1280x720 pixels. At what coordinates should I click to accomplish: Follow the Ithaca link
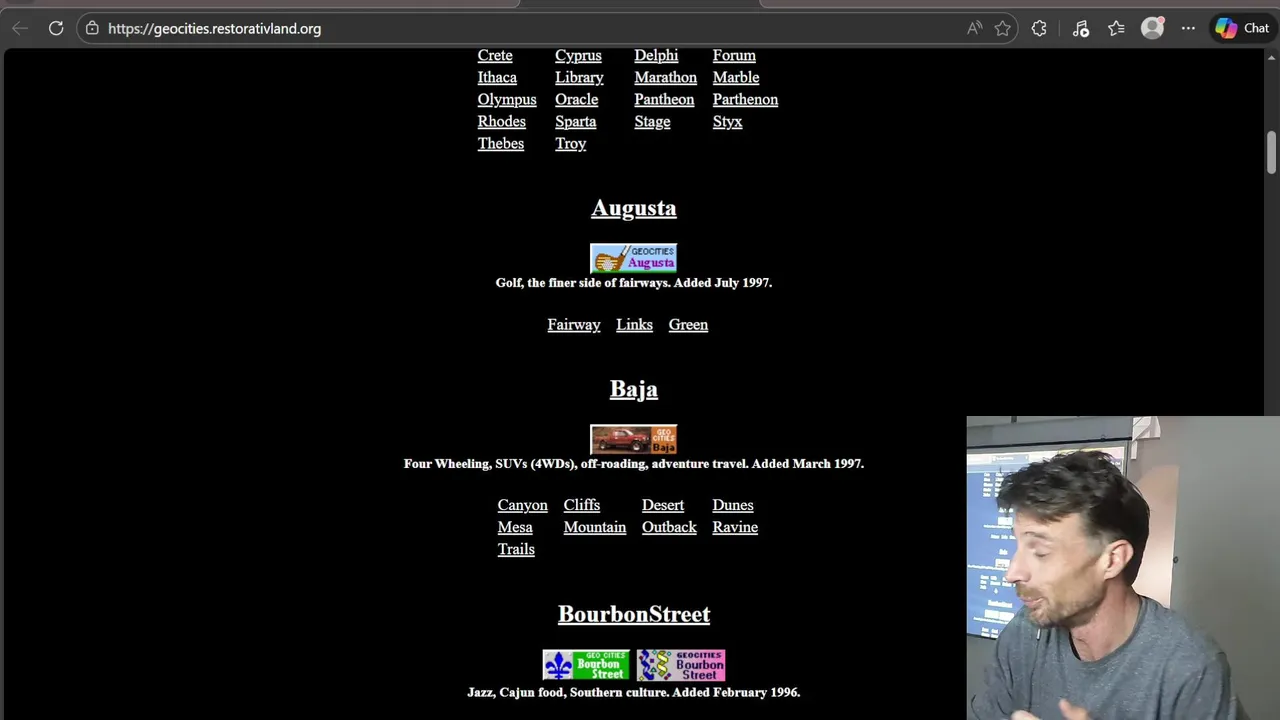(x=497, y=77)
